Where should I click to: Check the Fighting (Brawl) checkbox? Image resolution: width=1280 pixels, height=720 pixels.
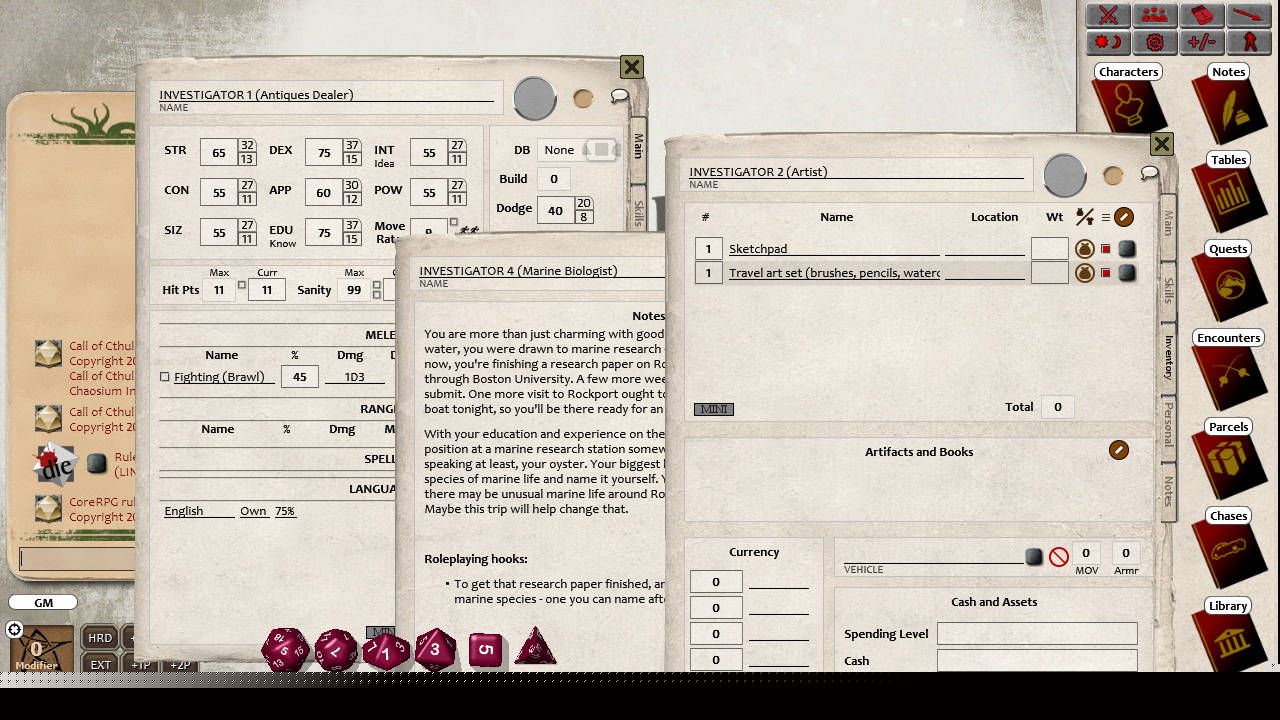tap(165, 377)
